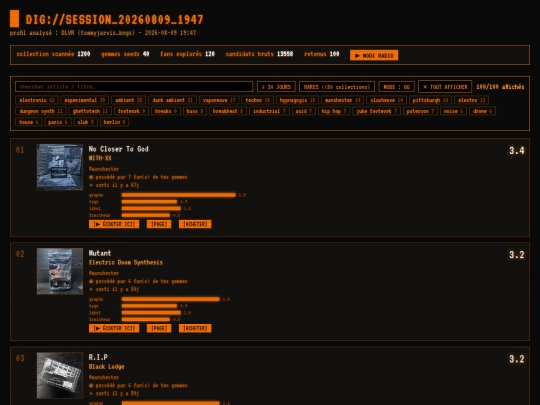Viewport: 540px width, 405px height.
Task: Click the 'Black Lodge' artist name
Action: point(106,367)
